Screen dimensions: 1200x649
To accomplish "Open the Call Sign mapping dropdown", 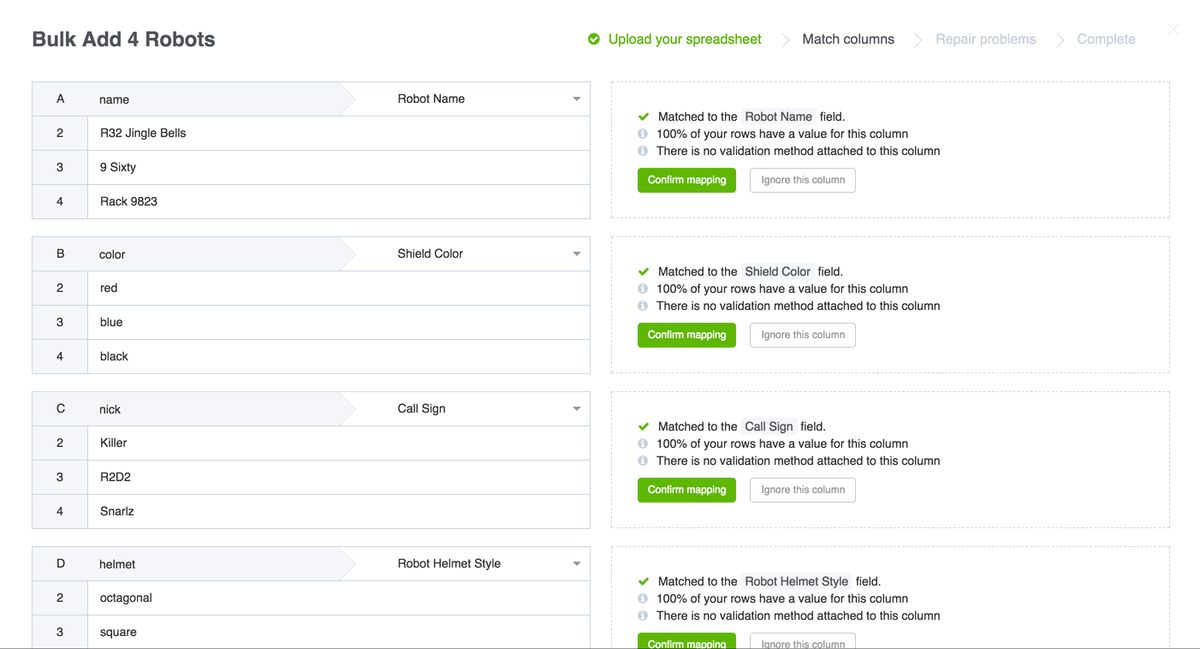I will click(x=576, y=409).
